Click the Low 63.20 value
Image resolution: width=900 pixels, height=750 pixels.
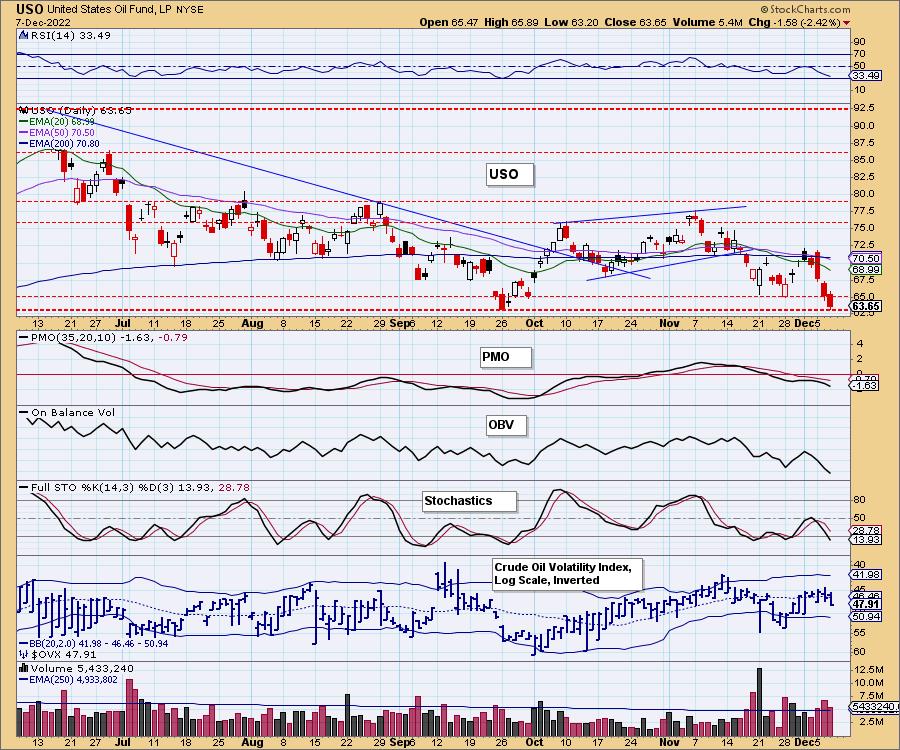(571, 22)
